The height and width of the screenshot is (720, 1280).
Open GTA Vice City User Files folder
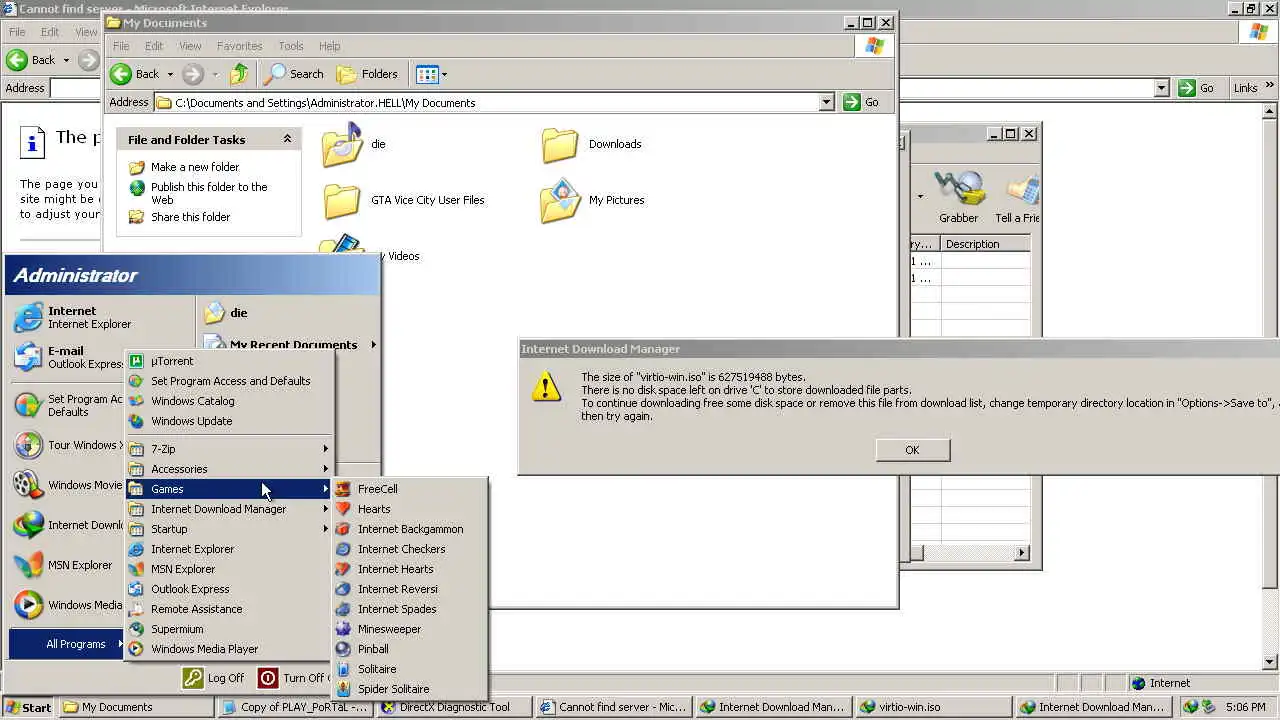404,200
